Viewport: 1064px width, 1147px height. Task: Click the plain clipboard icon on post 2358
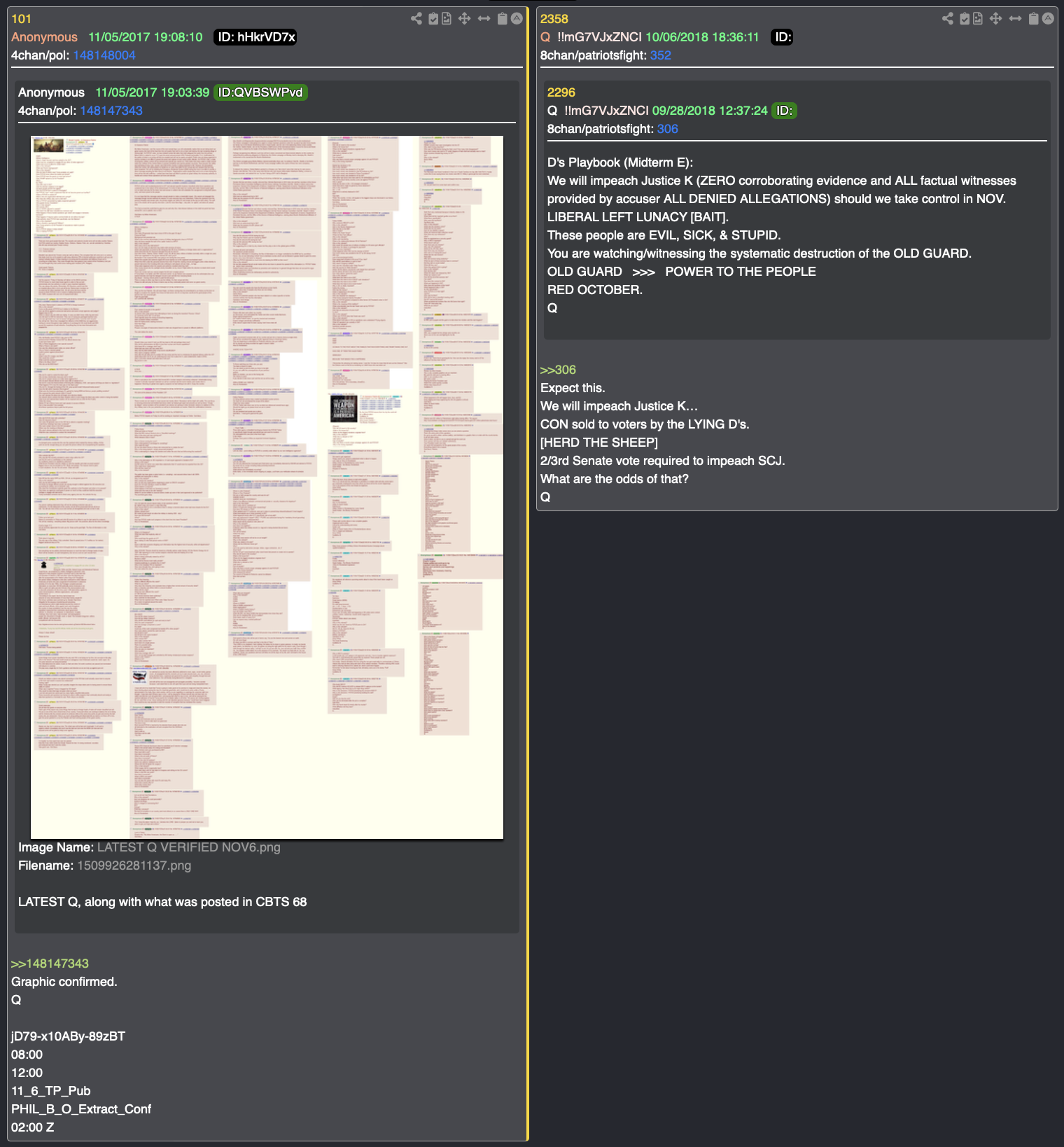[1033, 19]
